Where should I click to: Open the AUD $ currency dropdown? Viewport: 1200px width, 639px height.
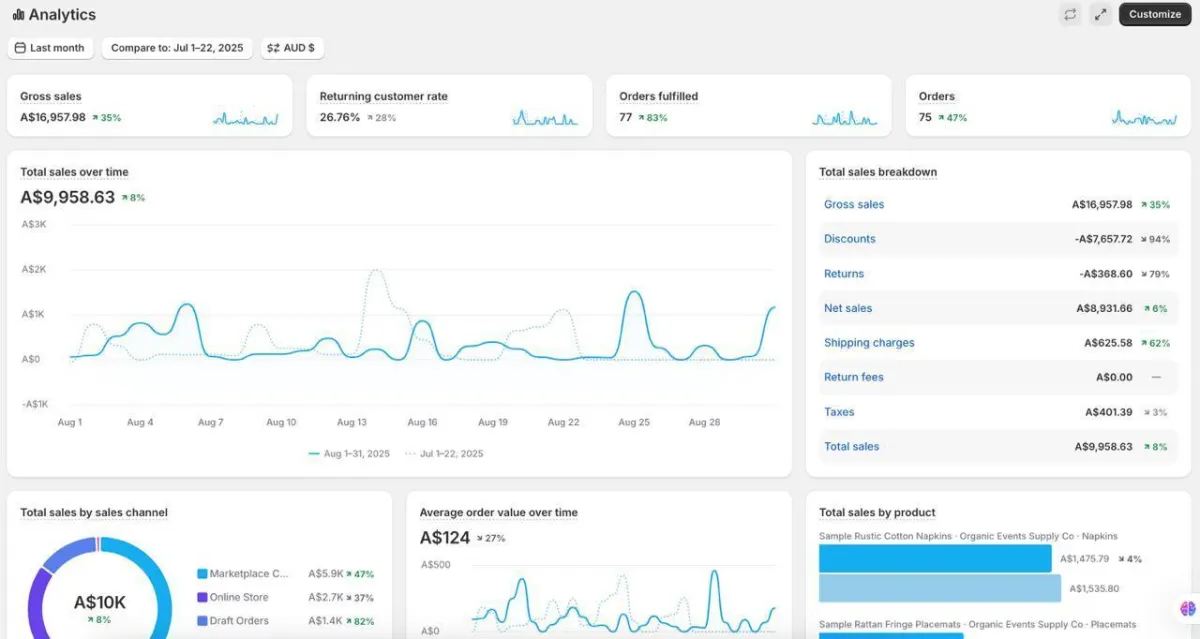[291, 48]
